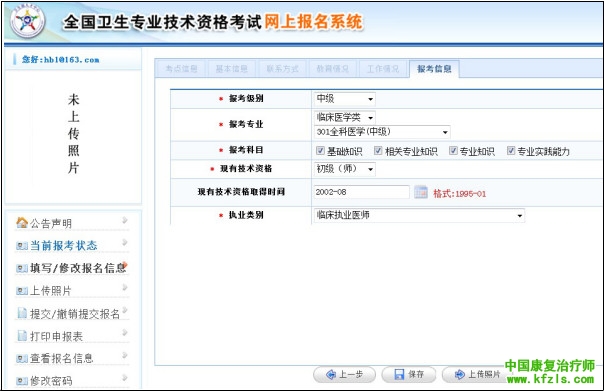Click the card icon beside 当前报考状态

22,246
